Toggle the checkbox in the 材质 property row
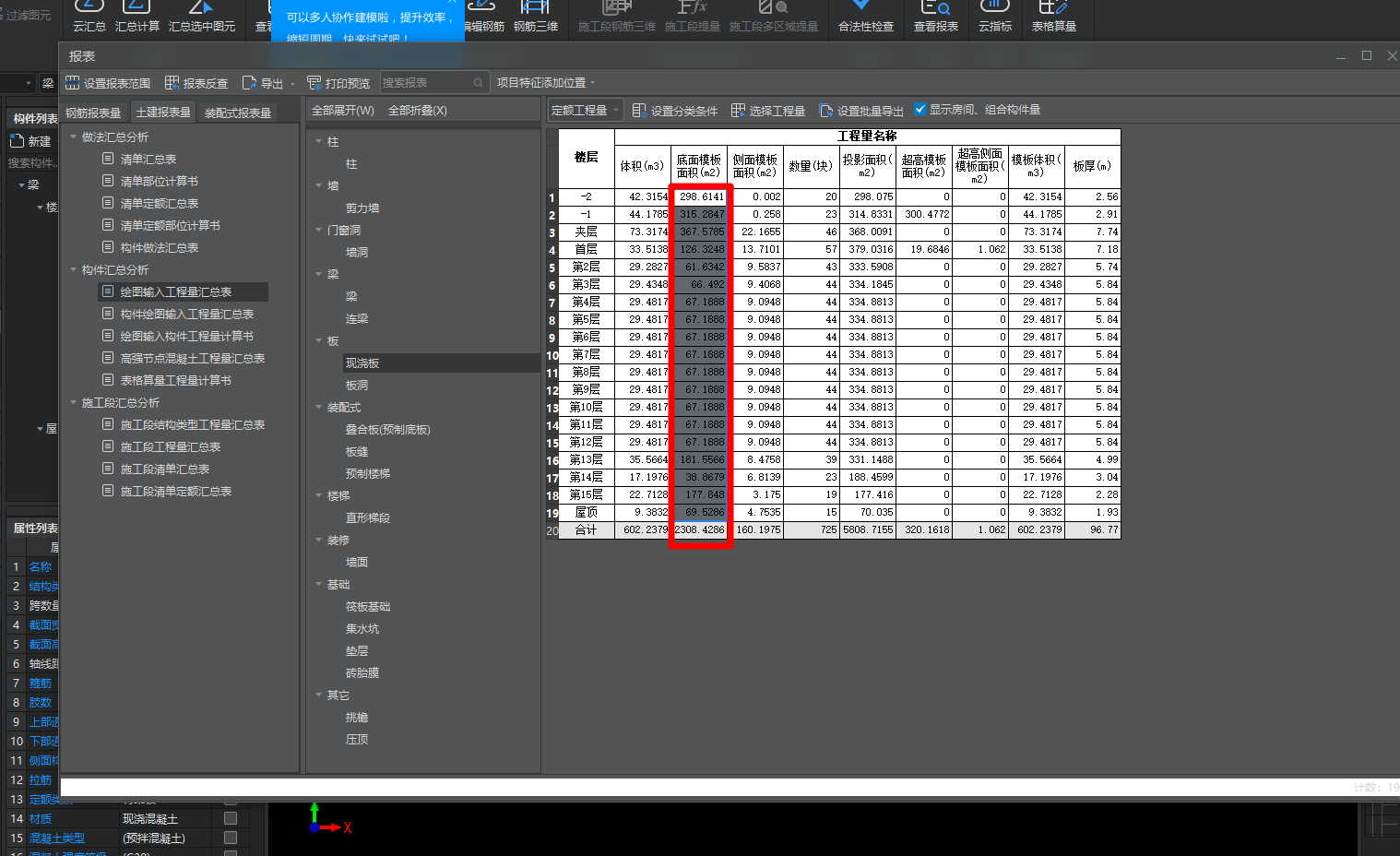 [x=231, y=818]
